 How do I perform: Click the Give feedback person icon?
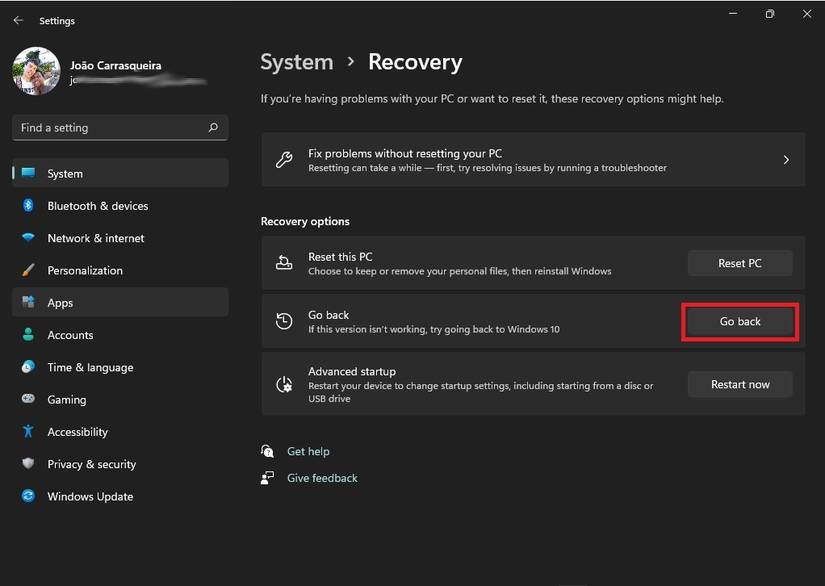(267, 478)
